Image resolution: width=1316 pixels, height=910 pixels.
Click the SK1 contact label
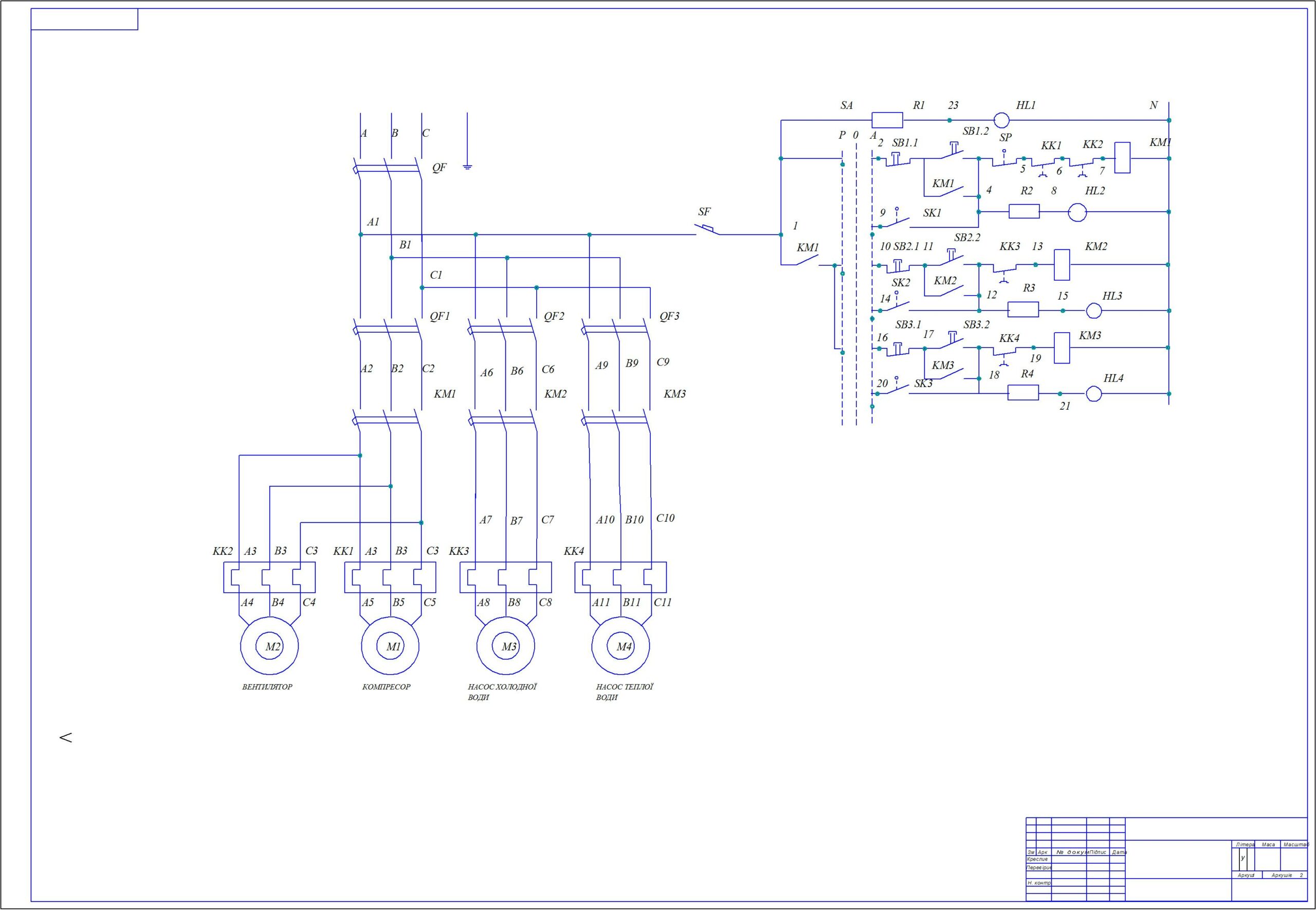pos(933,213)
